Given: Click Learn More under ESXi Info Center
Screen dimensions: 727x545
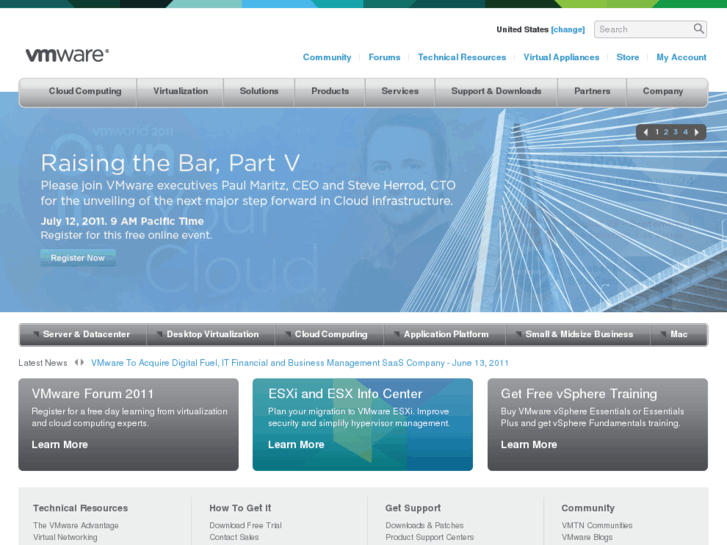Looking at the screenshot, I should [296, 444].
